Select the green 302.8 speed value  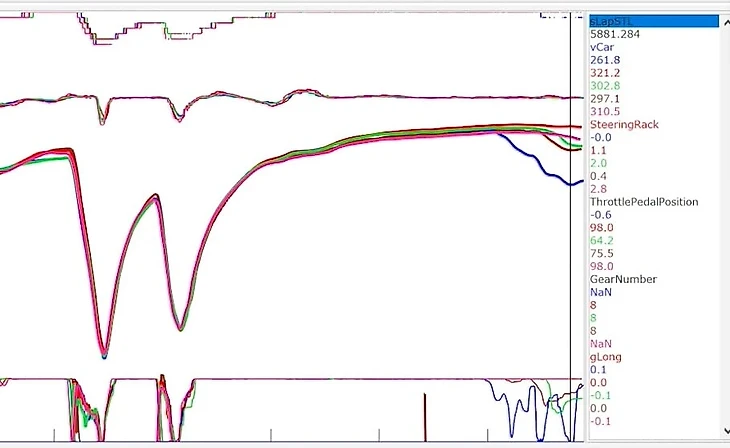pos(605,86)
